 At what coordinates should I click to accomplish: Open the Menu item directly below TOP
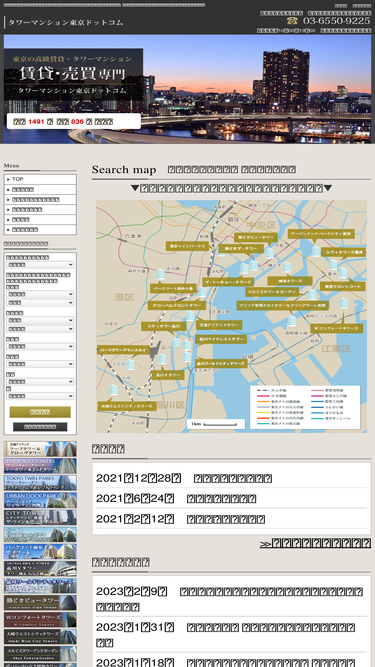[x=40, y=189]
